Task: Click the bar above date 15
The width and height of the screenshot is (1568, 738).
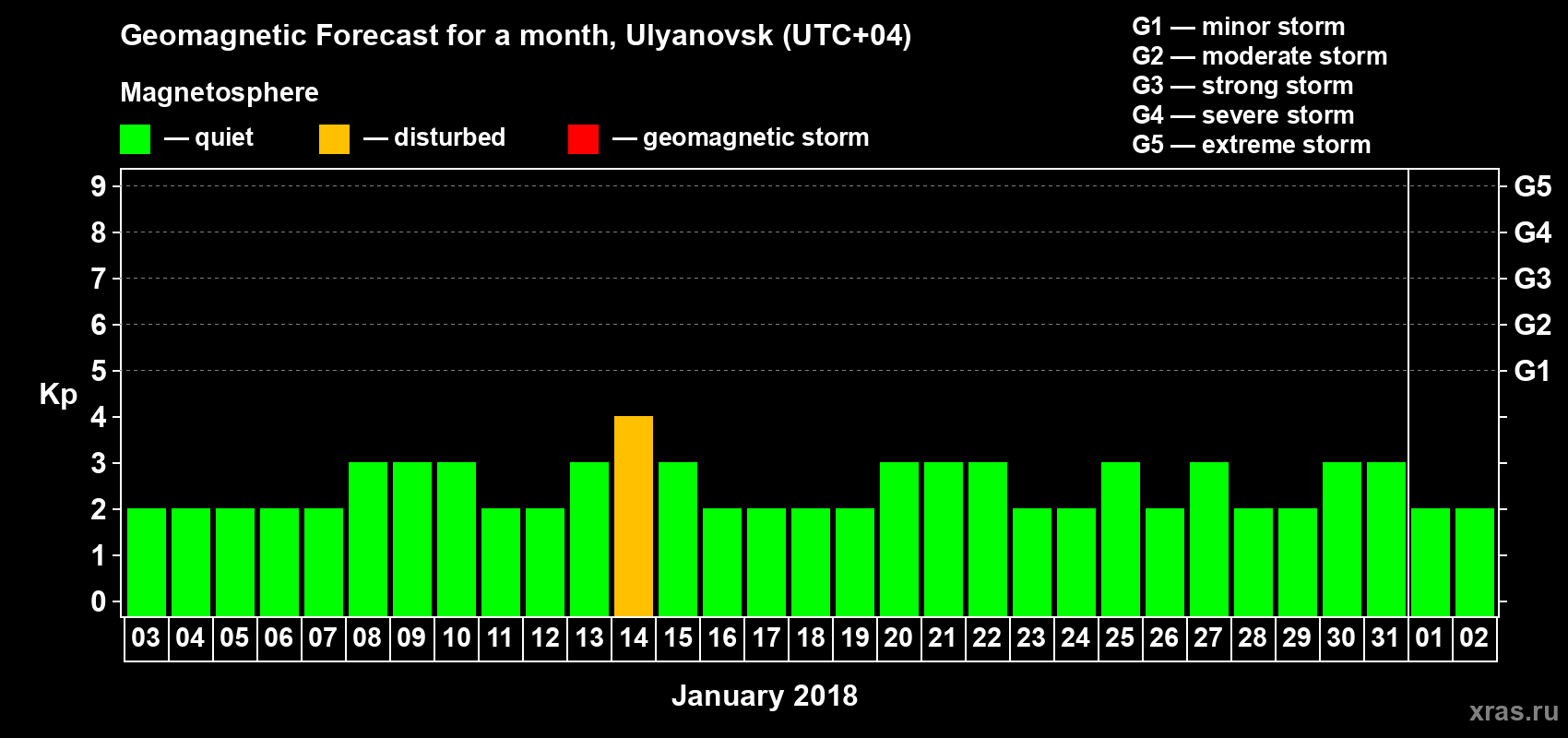Action: point(678,539)
